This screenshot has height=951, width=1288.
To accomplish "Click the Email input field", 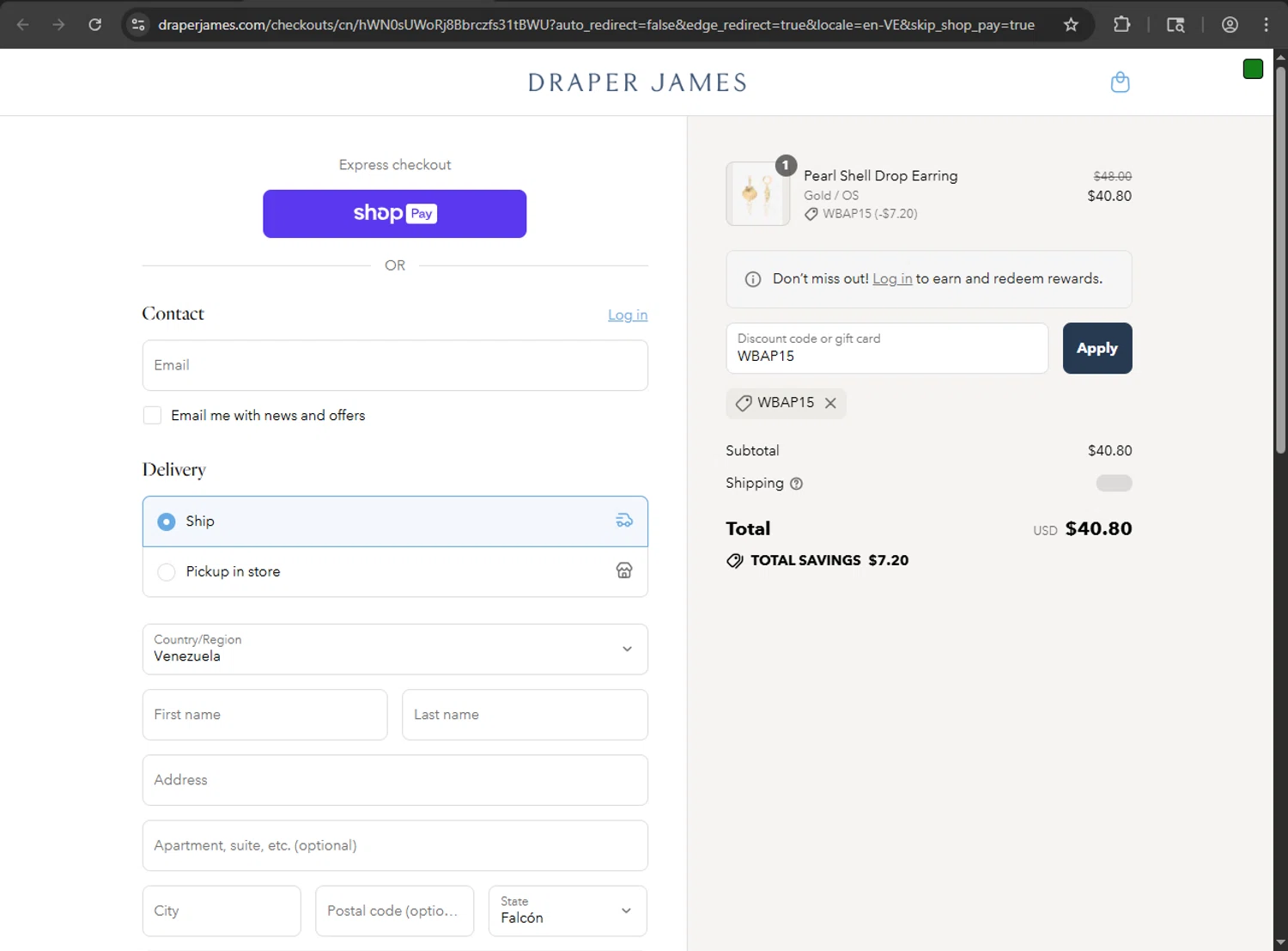I will coord(395,365).
